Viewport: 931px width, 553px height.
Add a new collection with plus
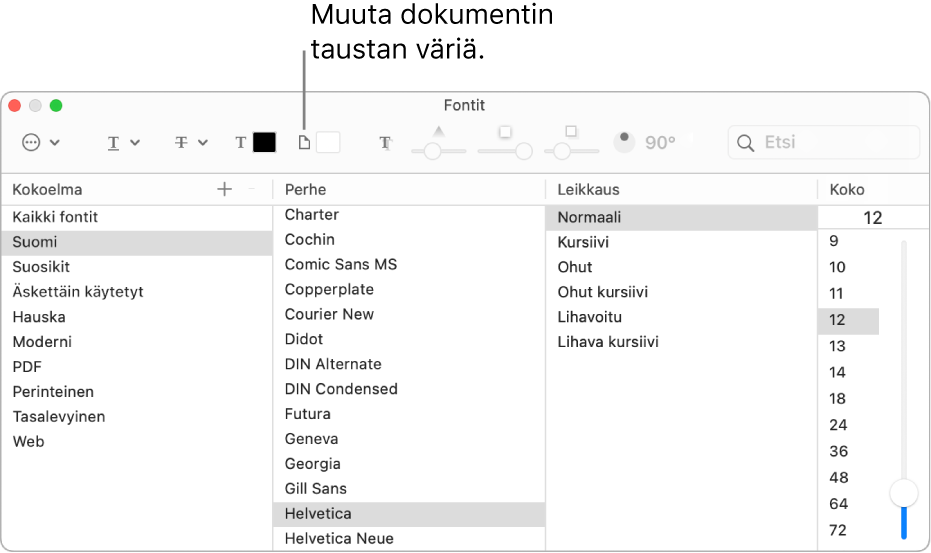224,189
